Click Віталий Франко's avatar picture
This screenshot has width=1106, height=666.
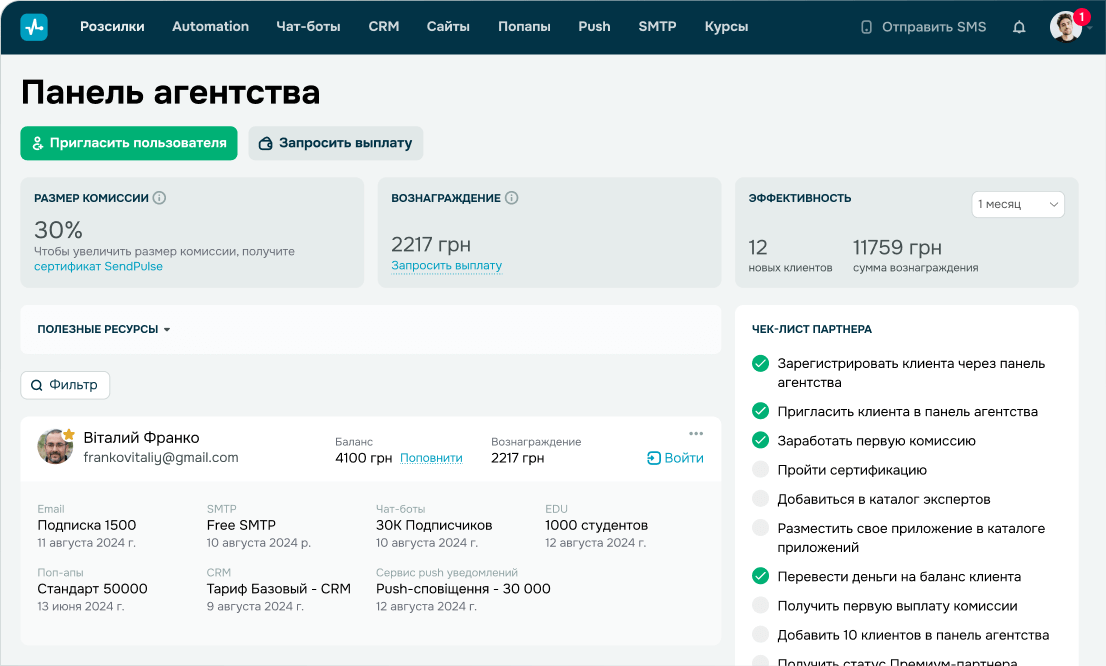pos(54,447)
